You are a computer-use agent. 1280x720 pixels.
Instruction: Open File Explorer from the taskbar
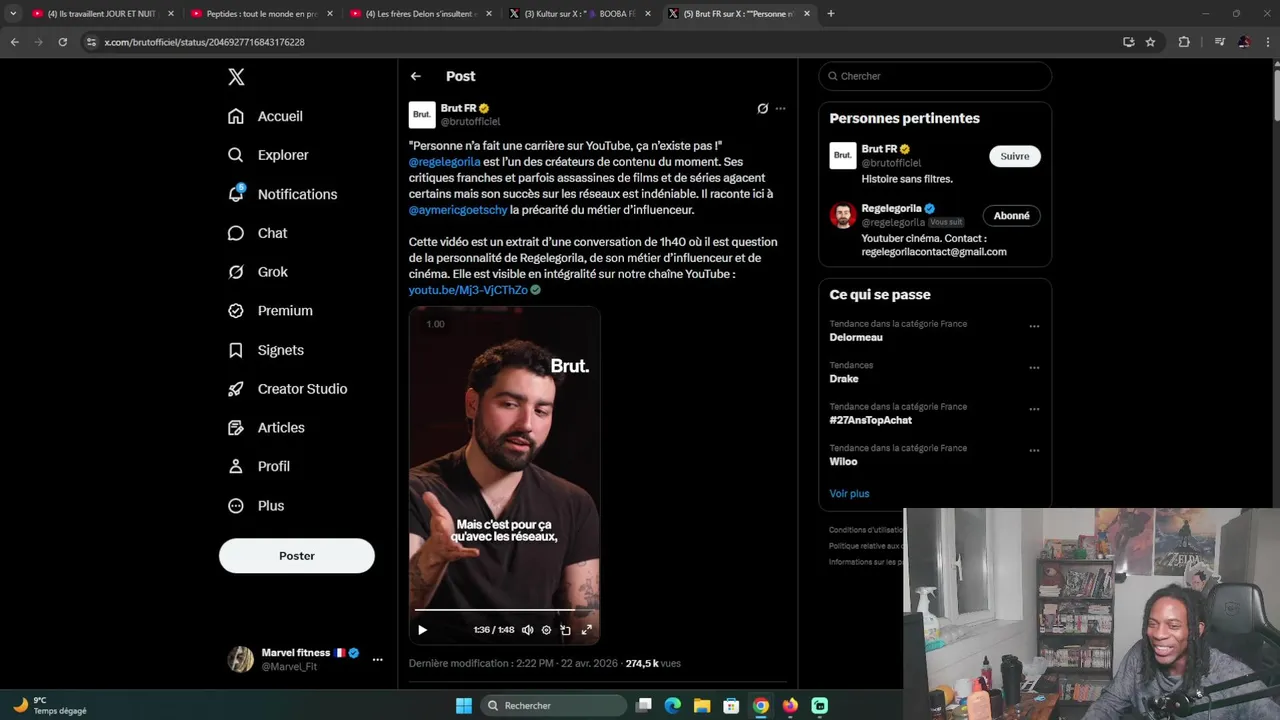pos(702,706)
